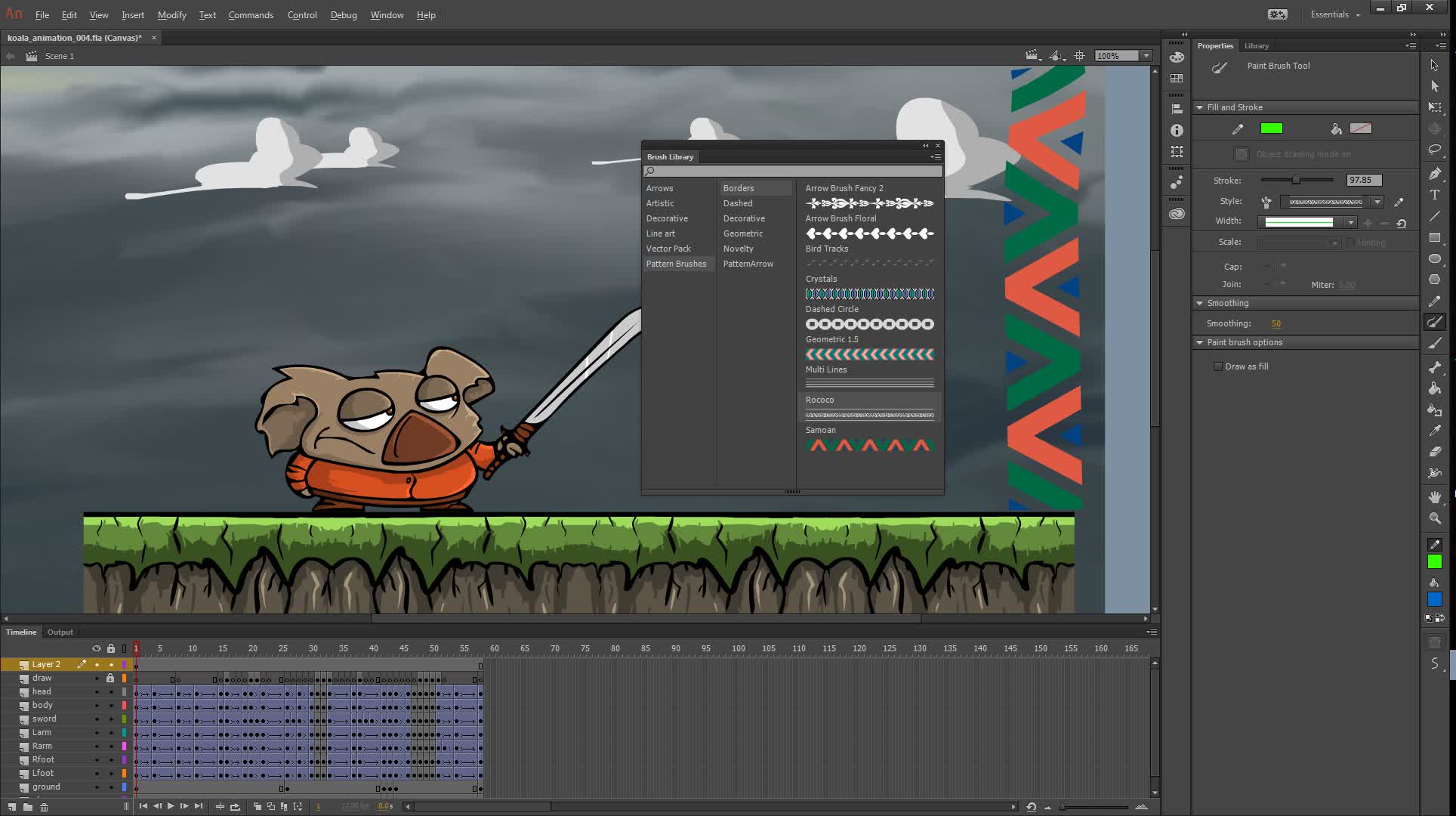This screenshot has height=816, width=1456.
Task: Select Artistic brush category
Action: coord(660,203)
